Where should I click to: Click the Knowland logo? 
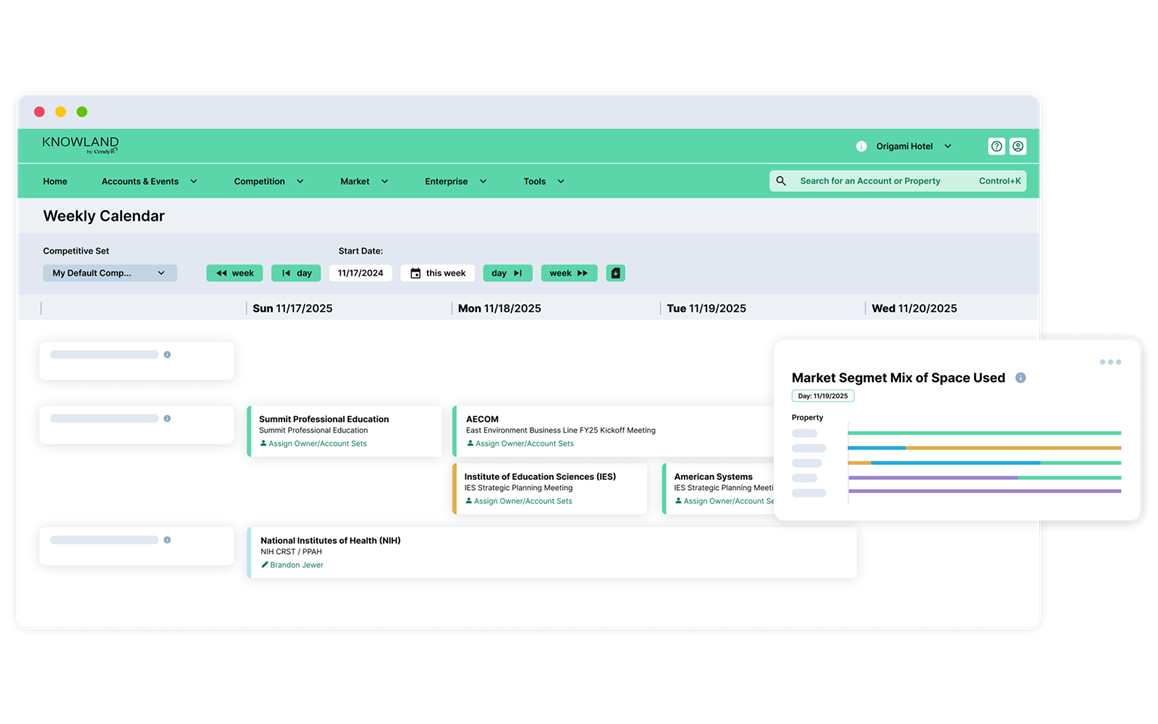coord(80,145)
